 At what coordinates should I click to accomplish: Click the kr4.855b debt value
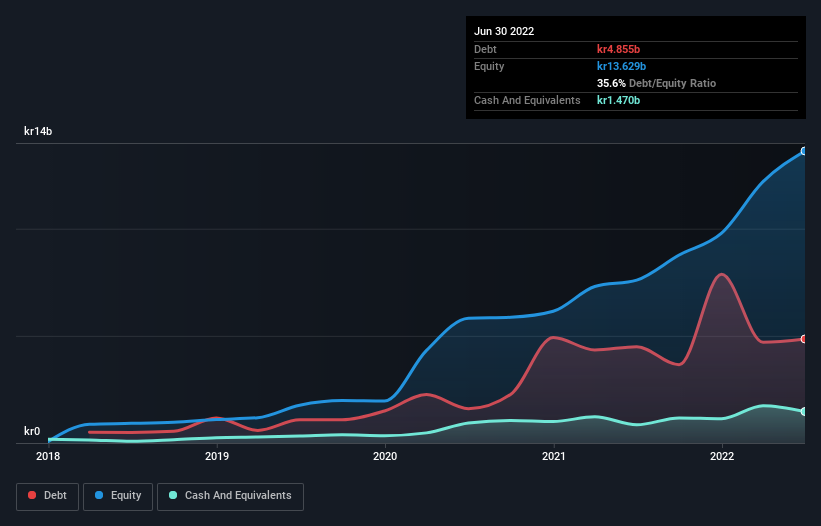(x=618, y=49)
